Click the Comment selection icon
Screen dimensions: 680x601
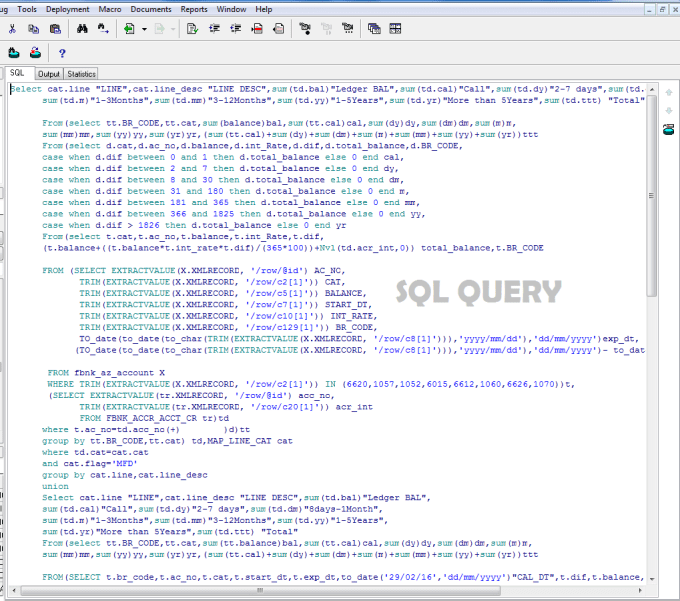coord(257,29)
